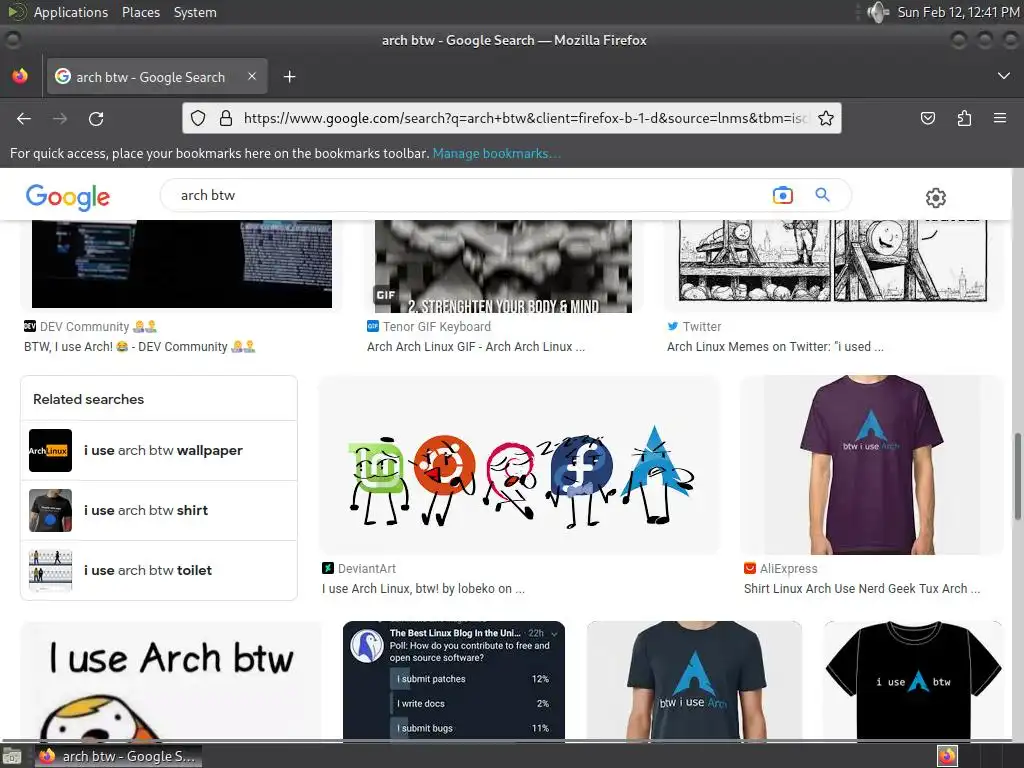Open the dark blue 'btw i use Arch' shirt image
This screenshot has height=768, width=1024.
point(694,680)
